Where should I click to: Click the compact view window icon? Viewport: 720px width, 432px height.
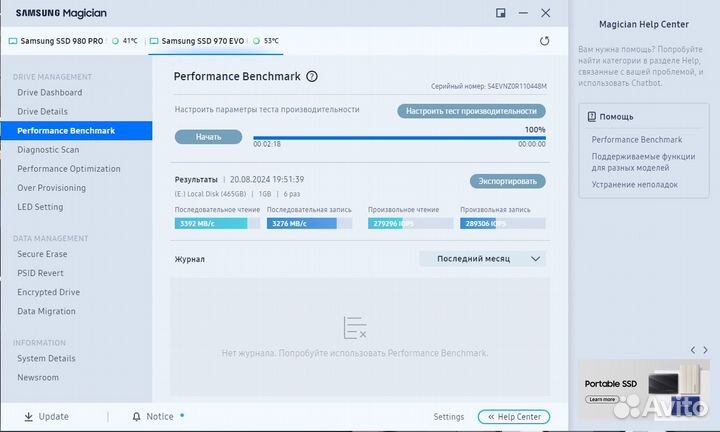click(501, 13)
